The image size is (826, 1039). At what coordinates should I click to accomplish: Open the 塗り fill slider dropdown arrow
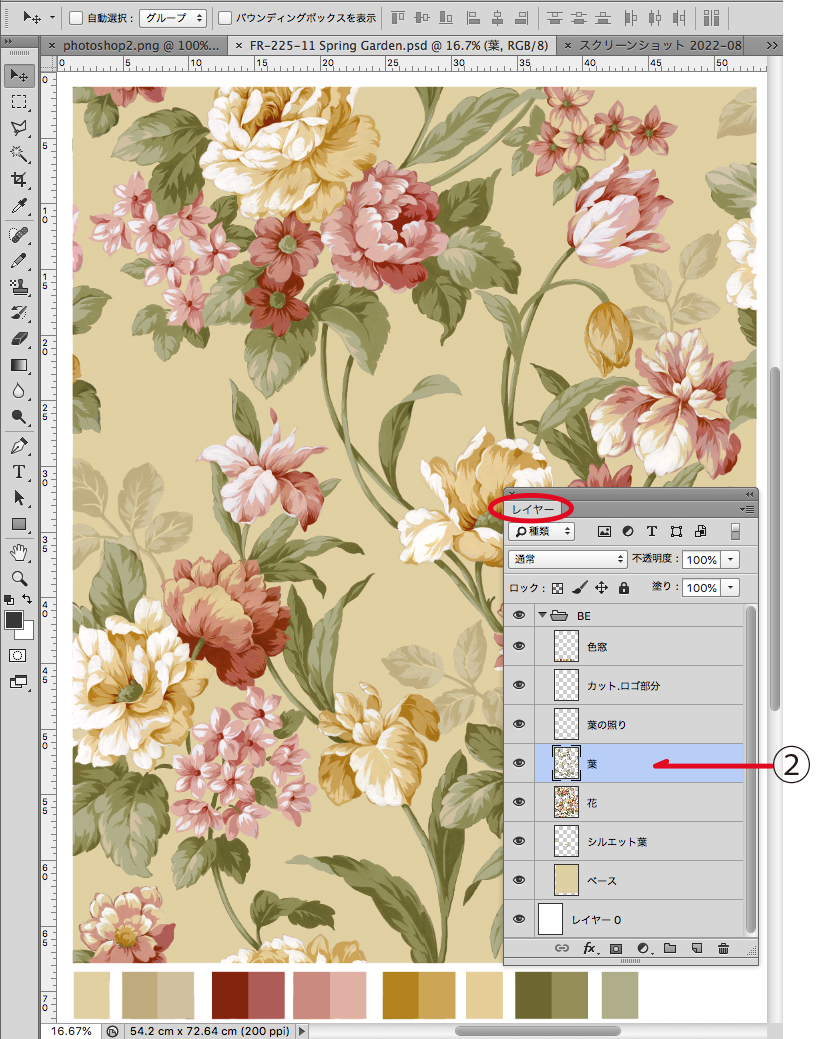pos(731,587)
